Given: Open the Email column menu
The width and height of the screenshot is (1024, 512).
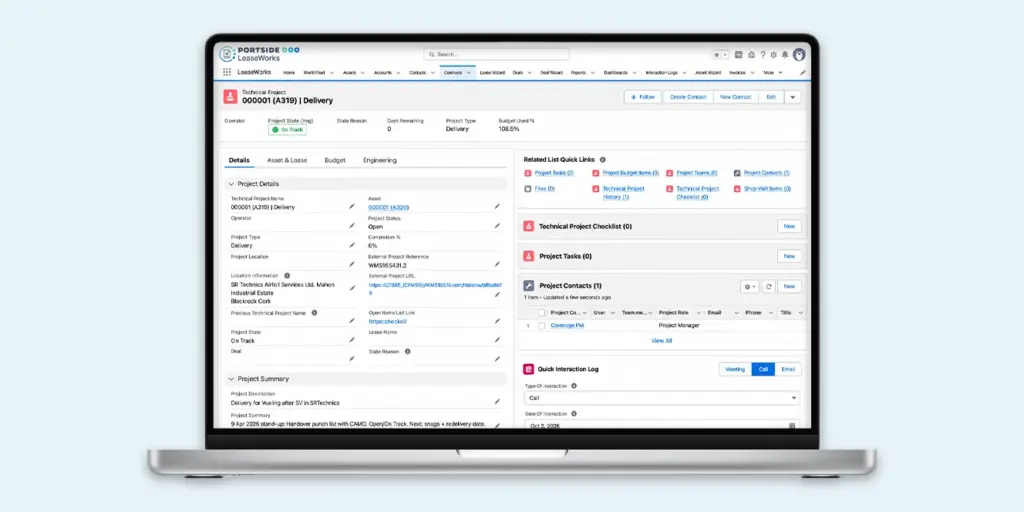Looking at the screenshot, I should pyautogui.click(x=735, y=313).
